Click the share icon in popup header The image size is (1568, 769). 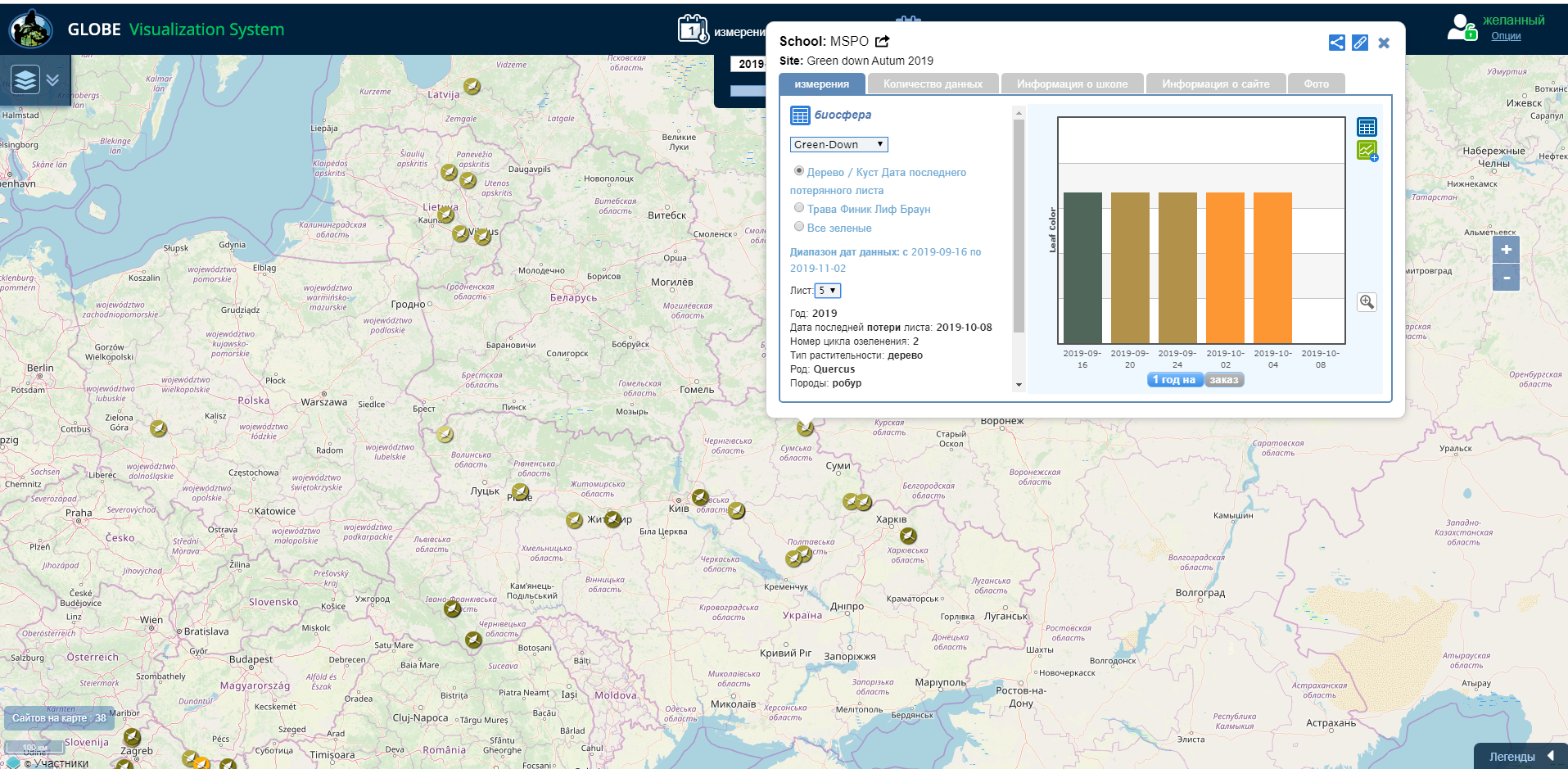1336,43
